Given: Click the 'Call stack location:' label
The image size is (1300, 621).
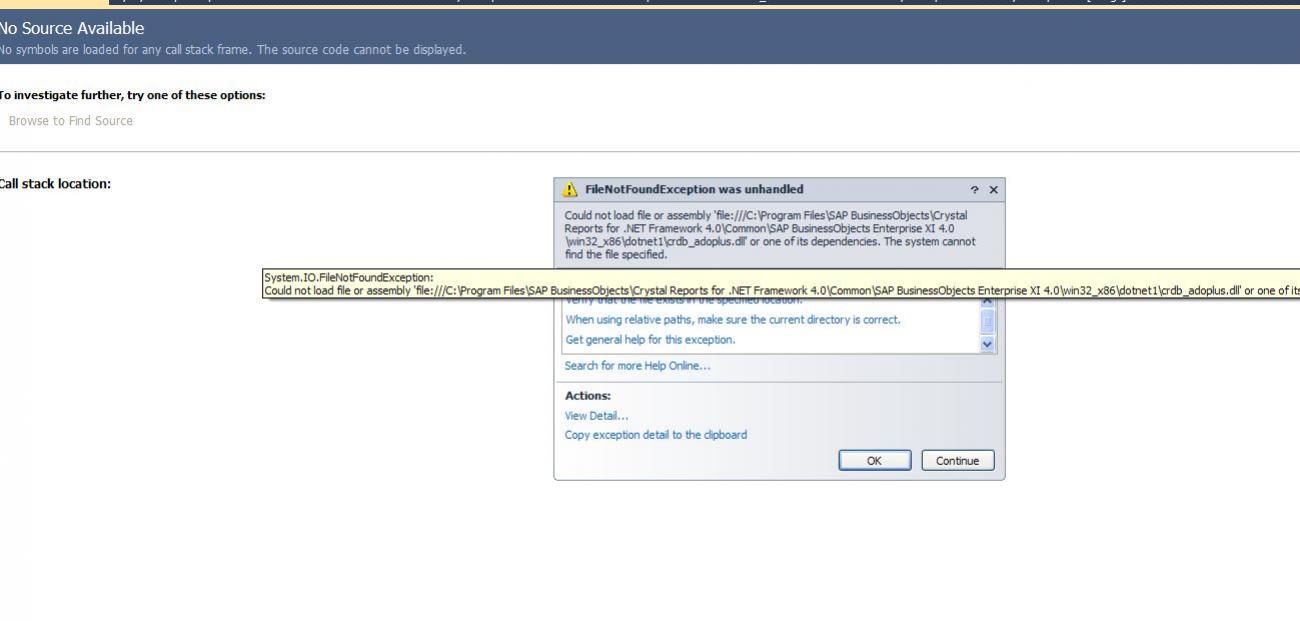Looking at the screenshot, I should click(55, 184).
